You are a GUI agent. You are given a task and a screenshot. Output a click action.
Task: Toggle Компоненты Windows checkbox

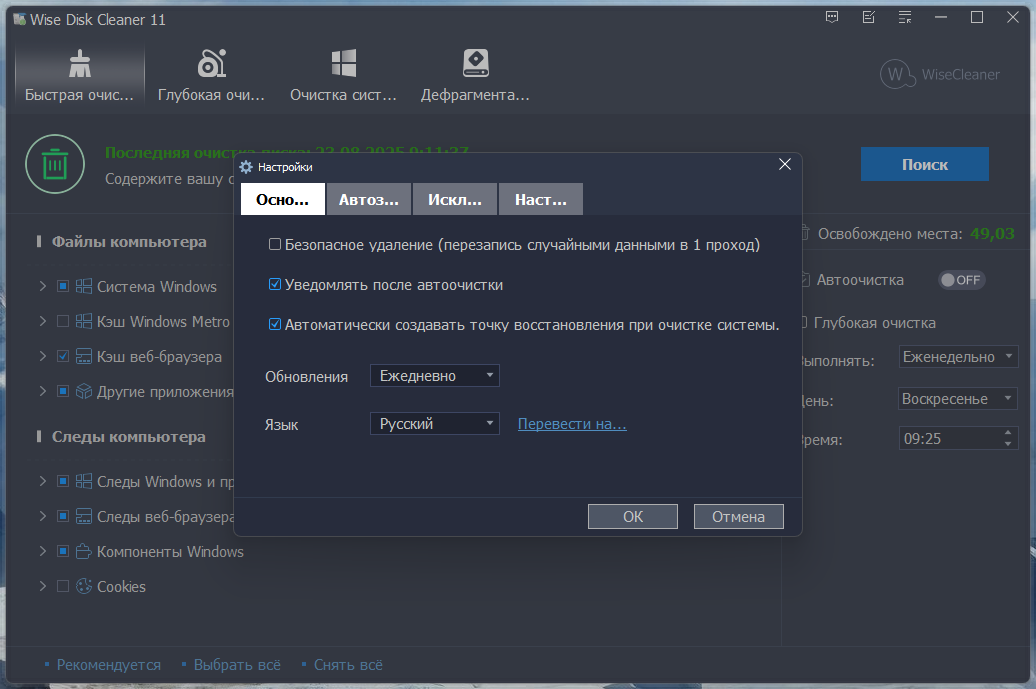click(63, 551)
